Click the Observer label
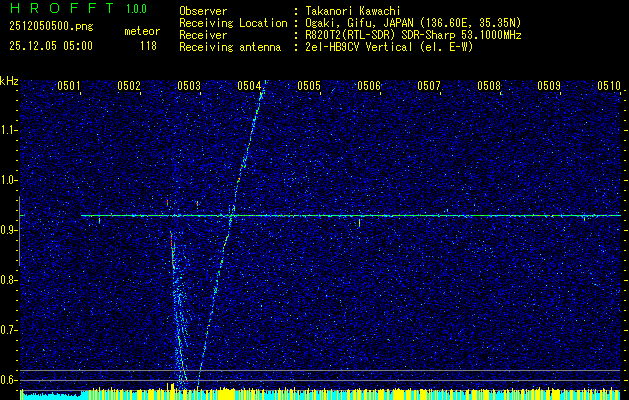This screenshot has height=400, width=629. (203, 11)
